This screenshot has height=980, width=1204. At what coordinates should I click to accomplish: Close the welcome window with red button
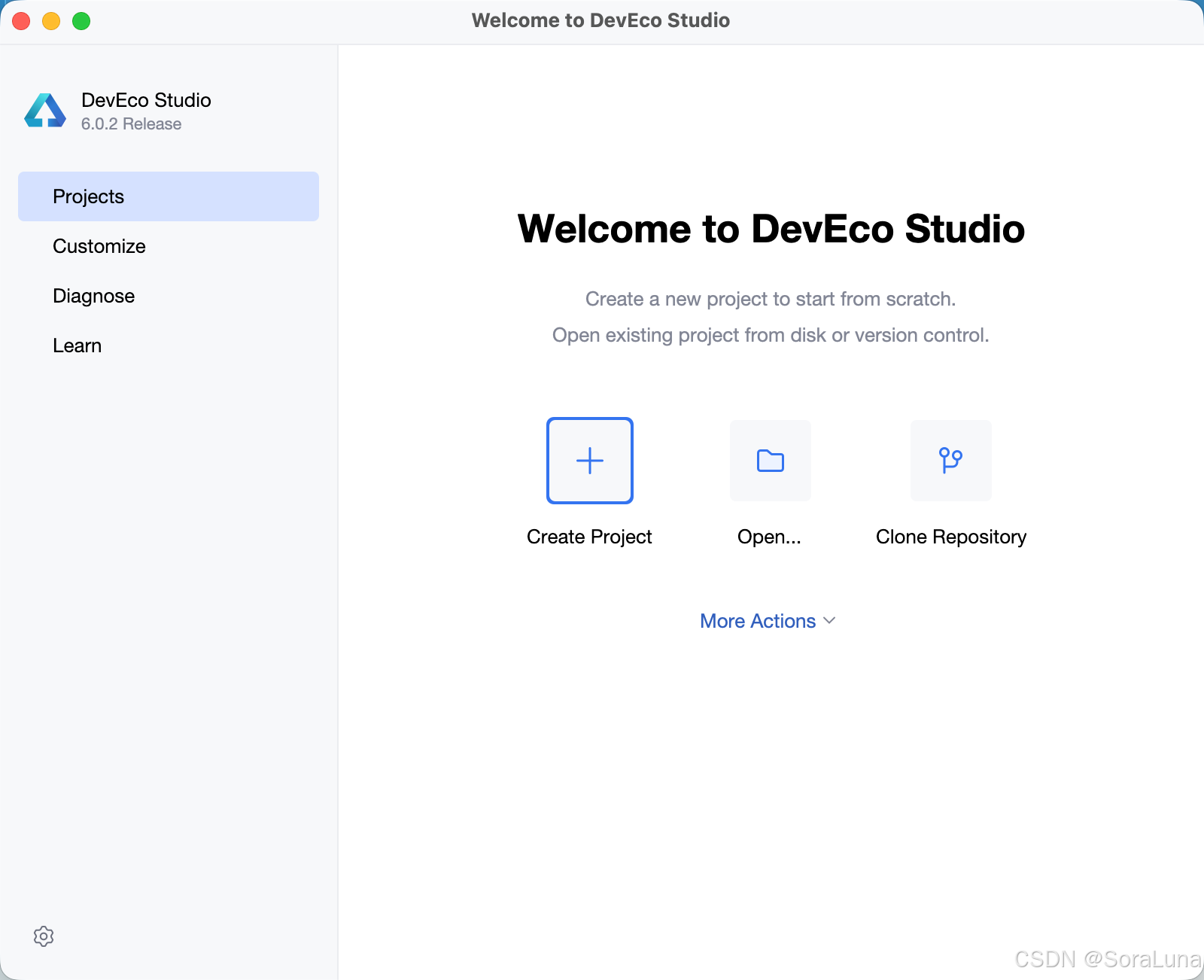(x=21, y=21)
